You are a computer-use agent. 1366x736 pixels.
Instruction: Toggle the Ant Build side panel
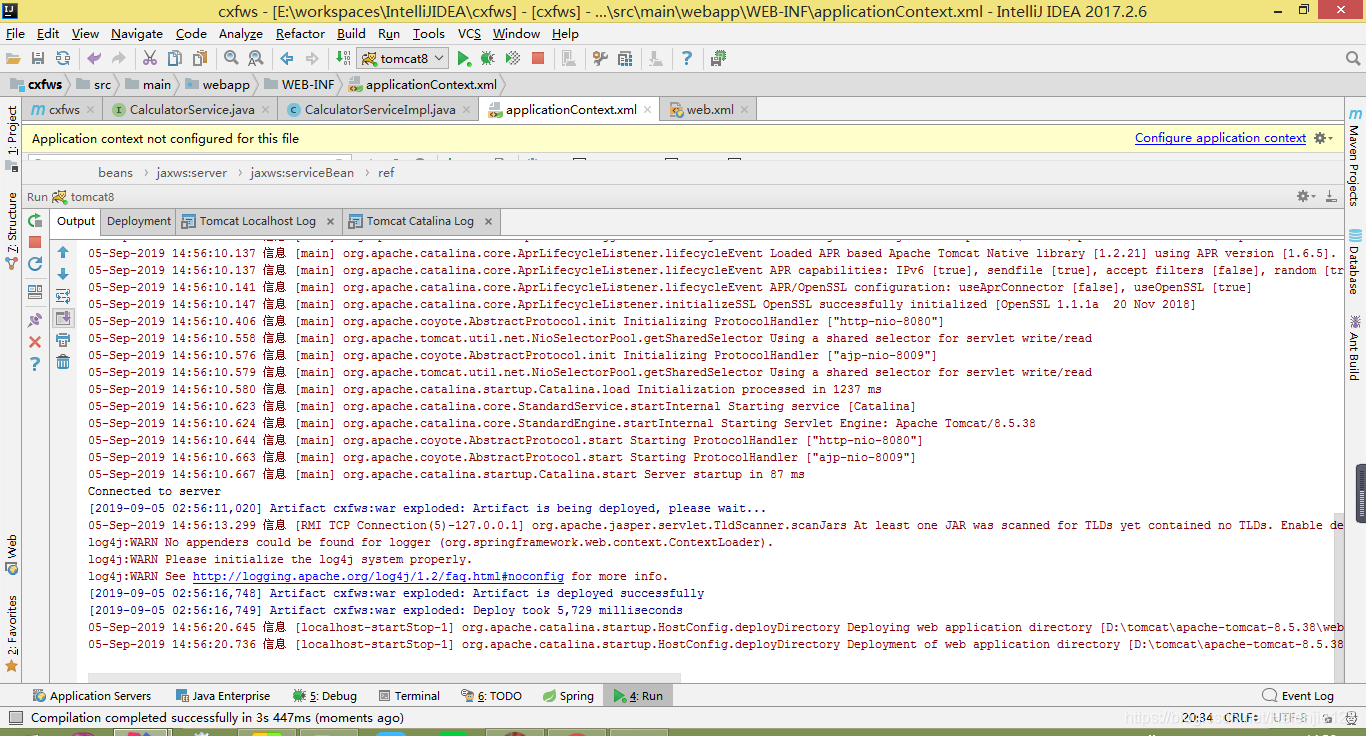pyautogui.click(x=1354, y=347)
